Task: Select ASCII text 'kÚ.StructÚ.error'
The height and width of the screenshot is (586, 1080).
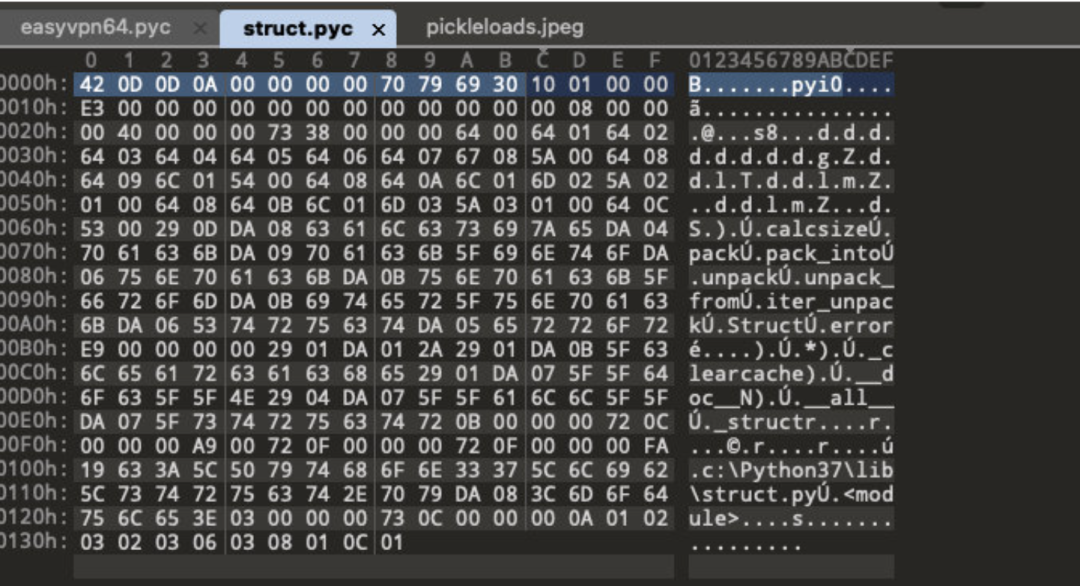Action: coord(791,326)
